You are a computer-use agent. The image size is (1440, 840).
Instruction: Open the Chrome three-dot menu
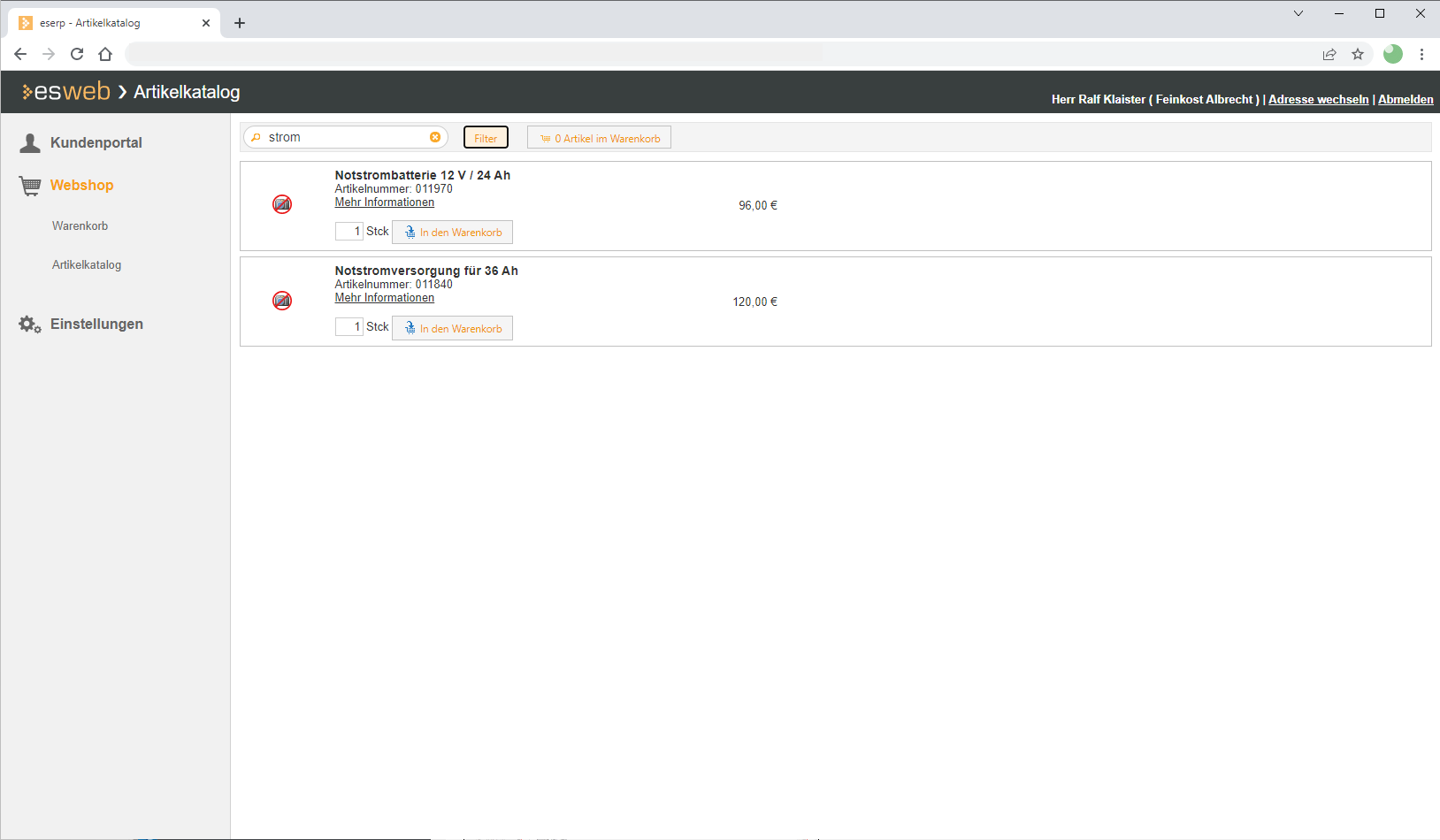pos(1421,54)
